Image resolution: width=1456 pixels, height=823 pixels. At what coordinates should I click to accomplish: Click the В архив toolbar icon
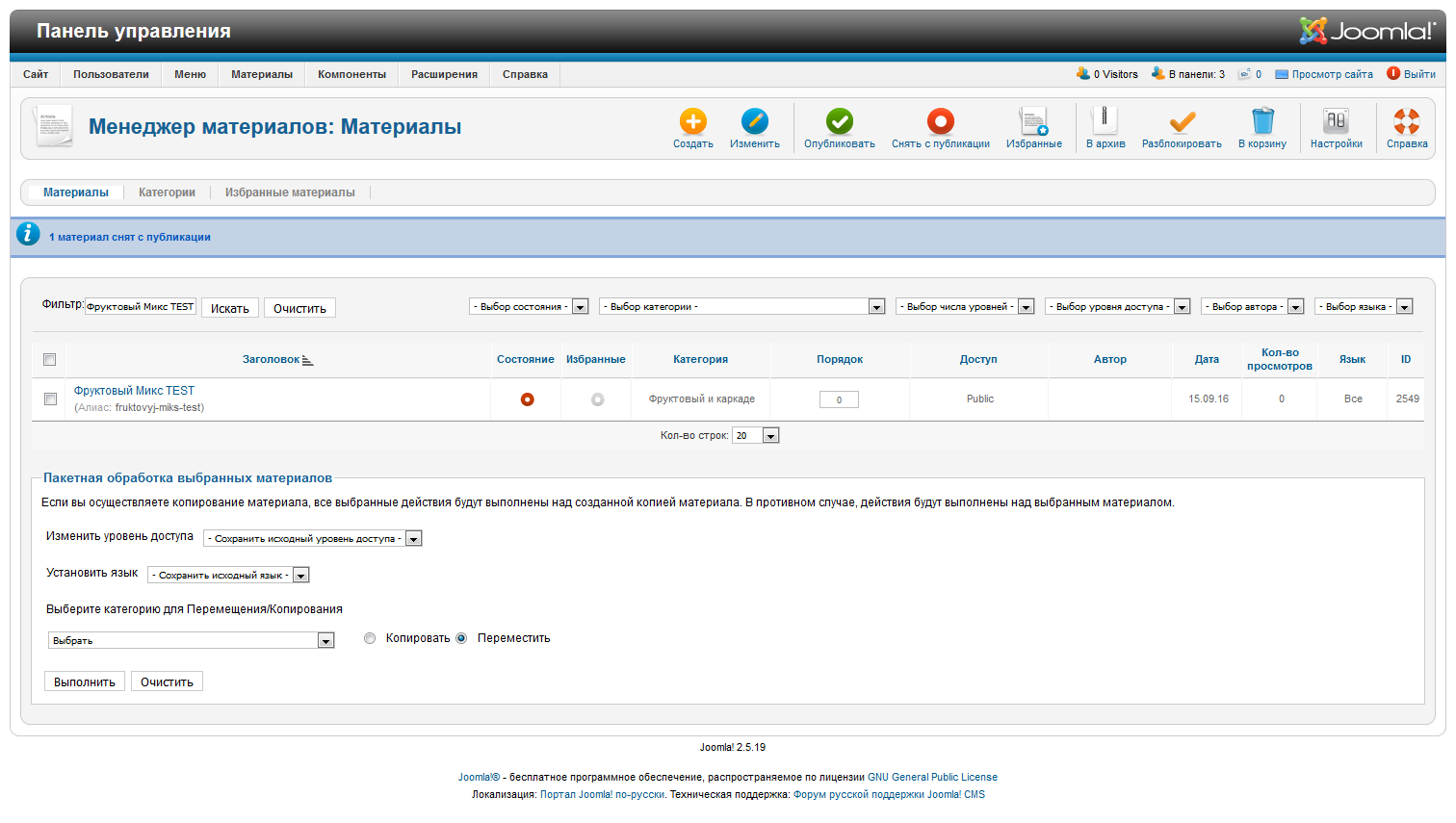(x=1105, y=121)
